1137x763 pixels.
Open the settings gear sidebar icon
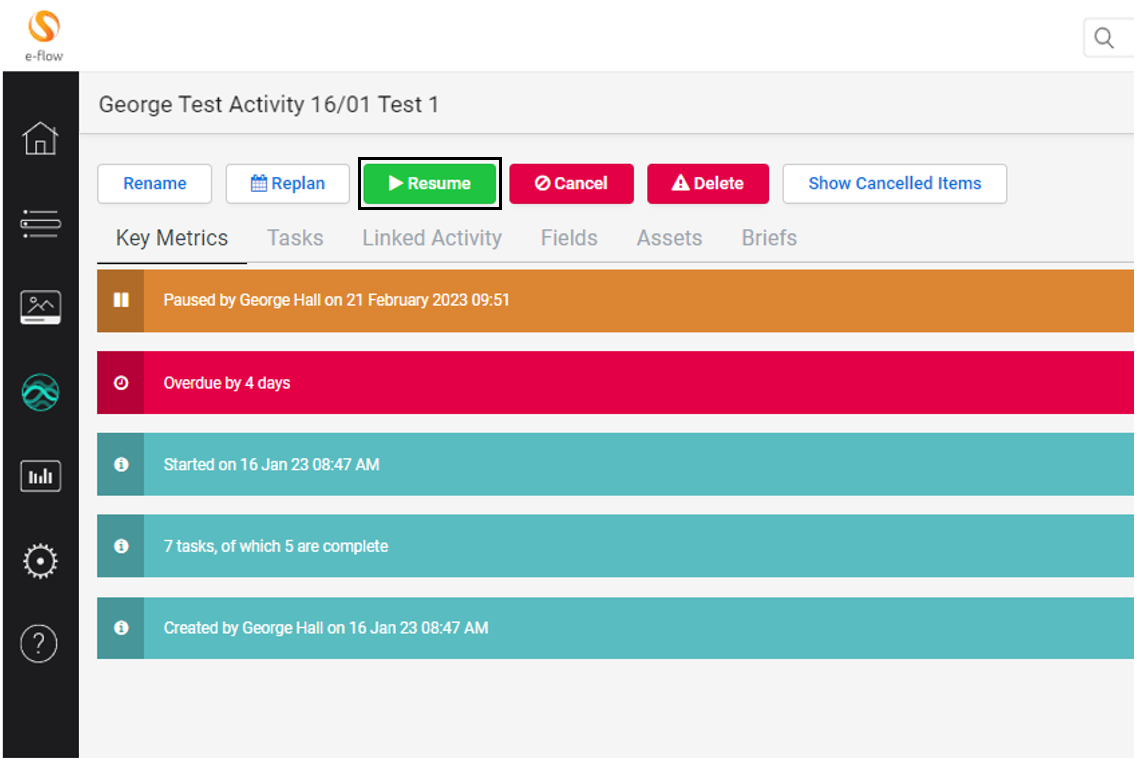[40, 560]
